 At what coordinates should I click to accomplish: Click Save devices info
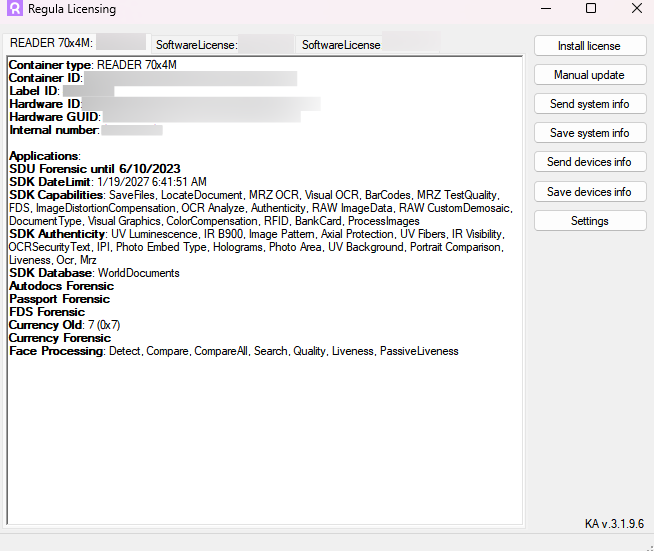pos(590,191)
